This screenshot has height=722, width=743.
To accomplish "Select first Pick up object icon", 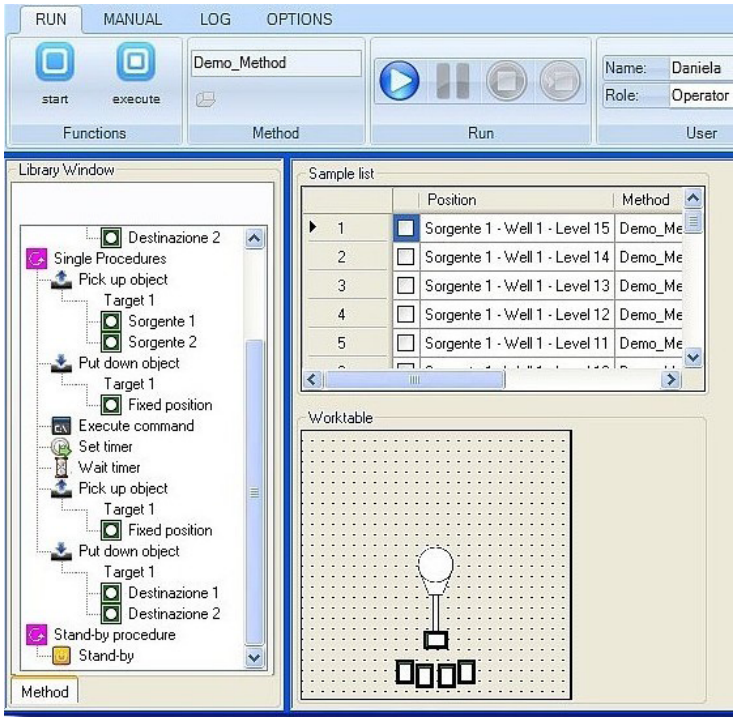I will click(62, 280).
